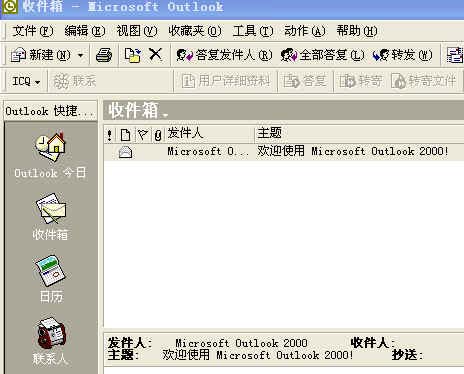Image resolution: width=464 pixels, height=374 pixels.
Task: Sort by the importance column header
Action: (109, 135)
